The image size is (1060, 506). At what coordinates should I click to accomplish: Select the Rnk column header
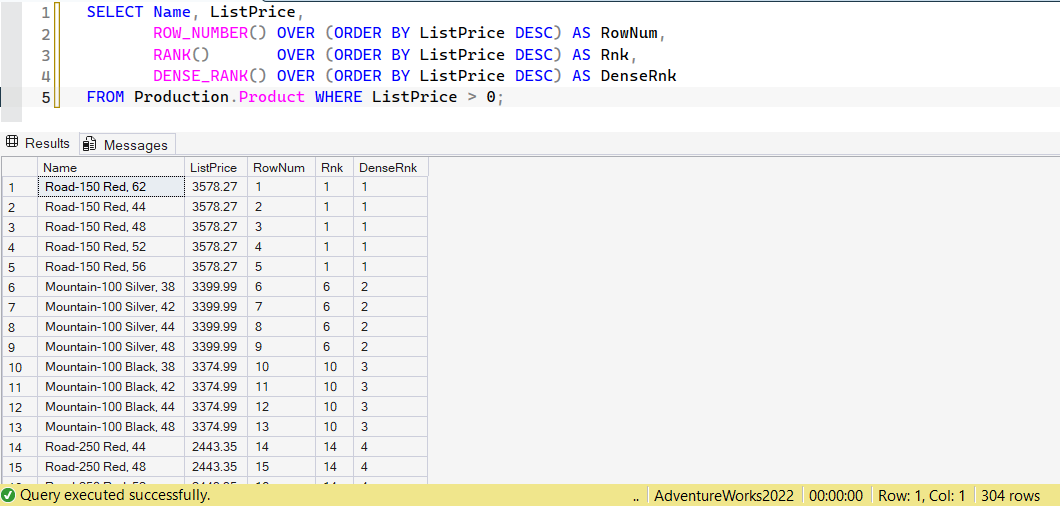334,168
